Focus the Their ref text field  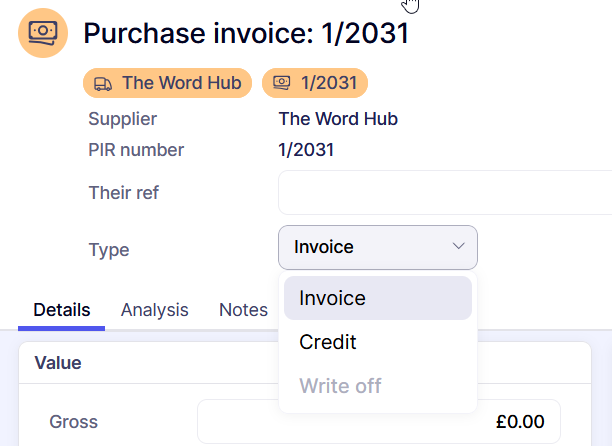coord(445,192)
